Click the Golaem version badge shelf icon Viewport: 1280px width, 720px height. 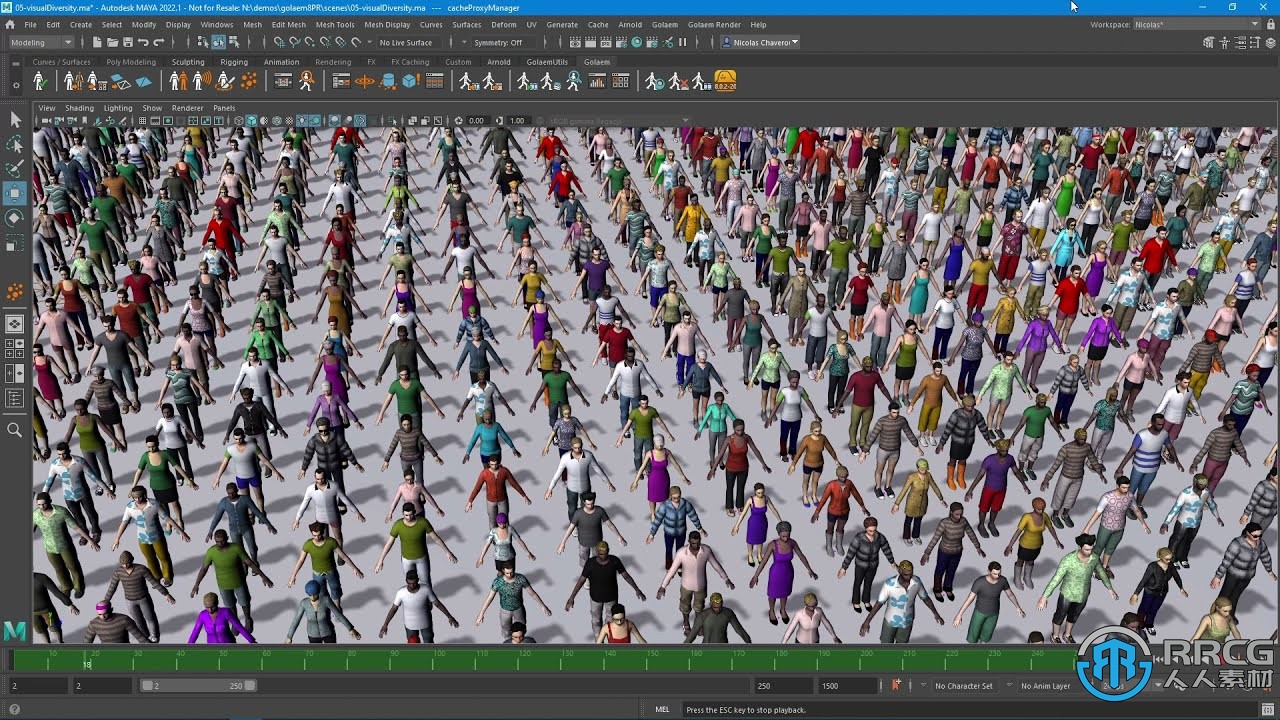[x=725, y=81]
